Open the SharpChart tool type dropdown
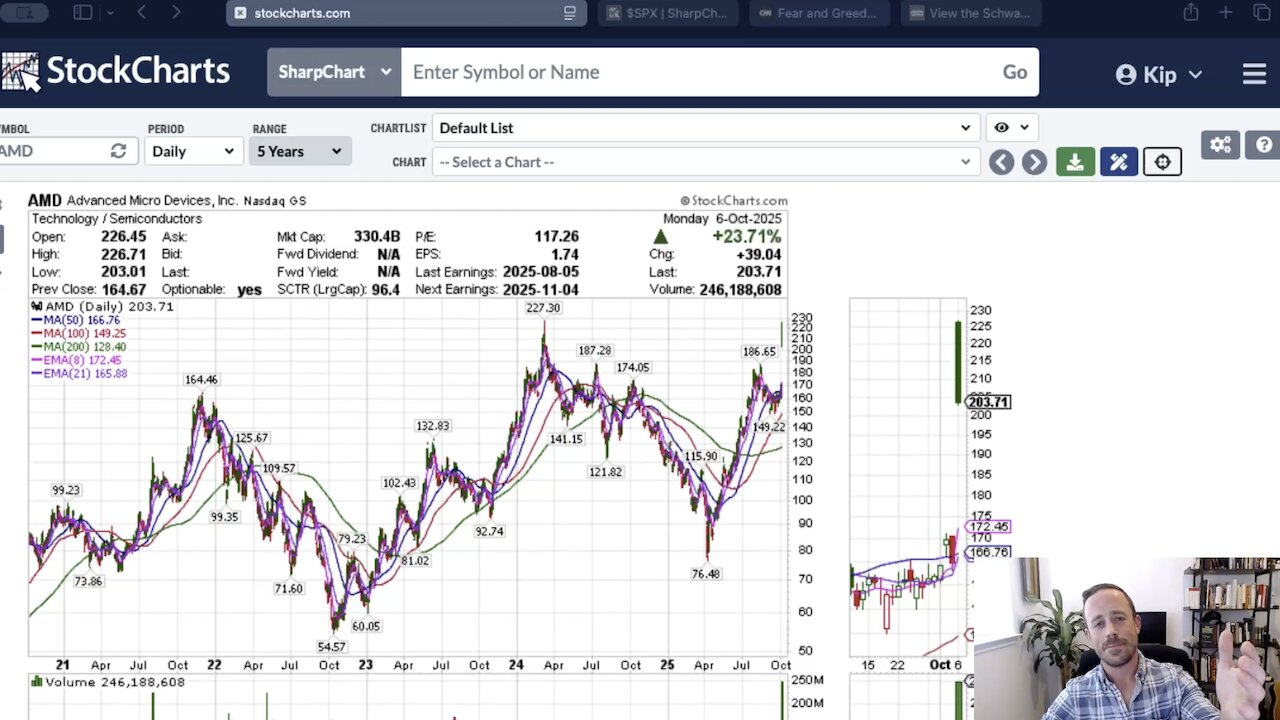Viewport: 1280px width, 720px height. tap(334, 72)
